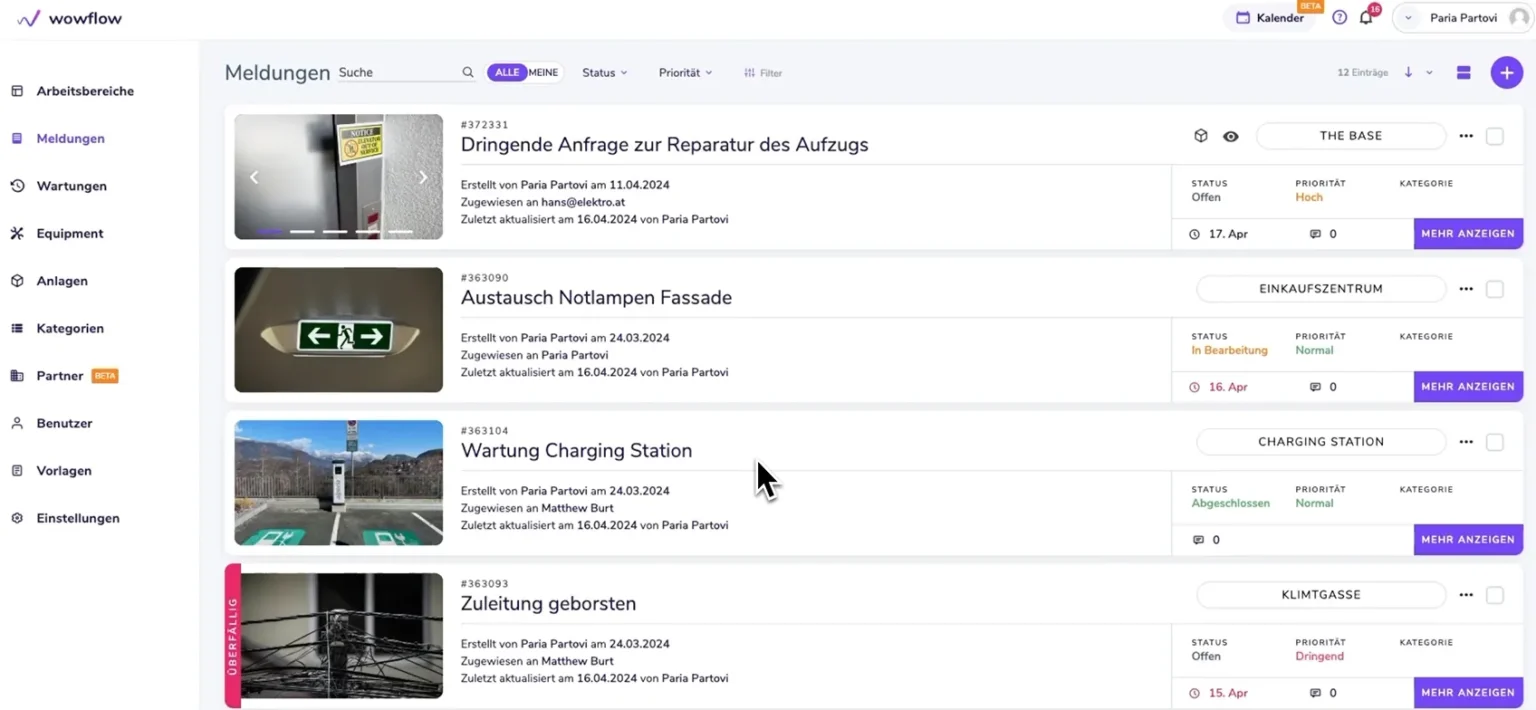Click Mehr Anzeigen for Zuleitung geborsten
This screenshot has width=1536, height=710.
[1467, 692]
